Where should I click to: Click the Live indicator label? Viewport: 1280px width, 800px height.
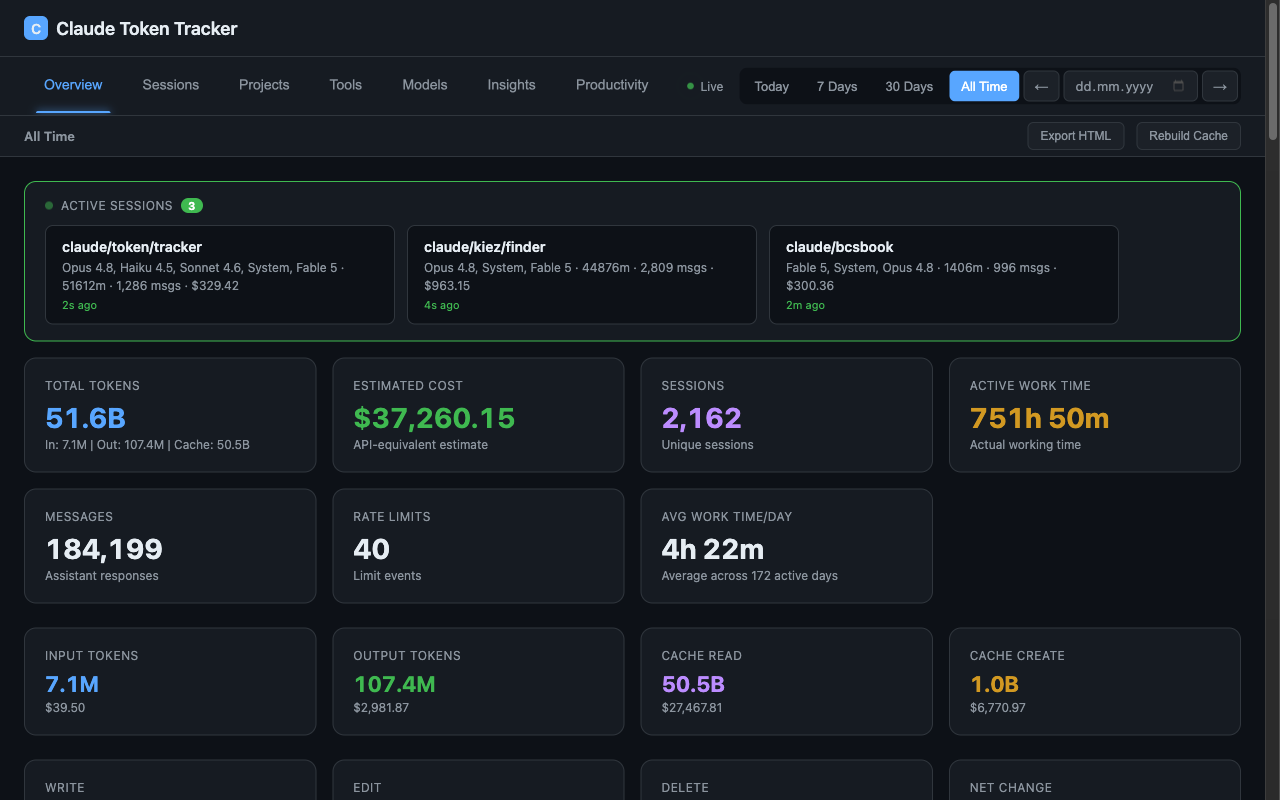click(x=712, y=87)
